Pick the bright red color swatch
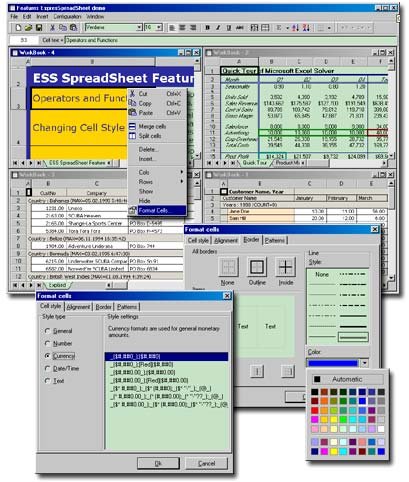The height and width of the screenshot is (482, 409). 315,410
